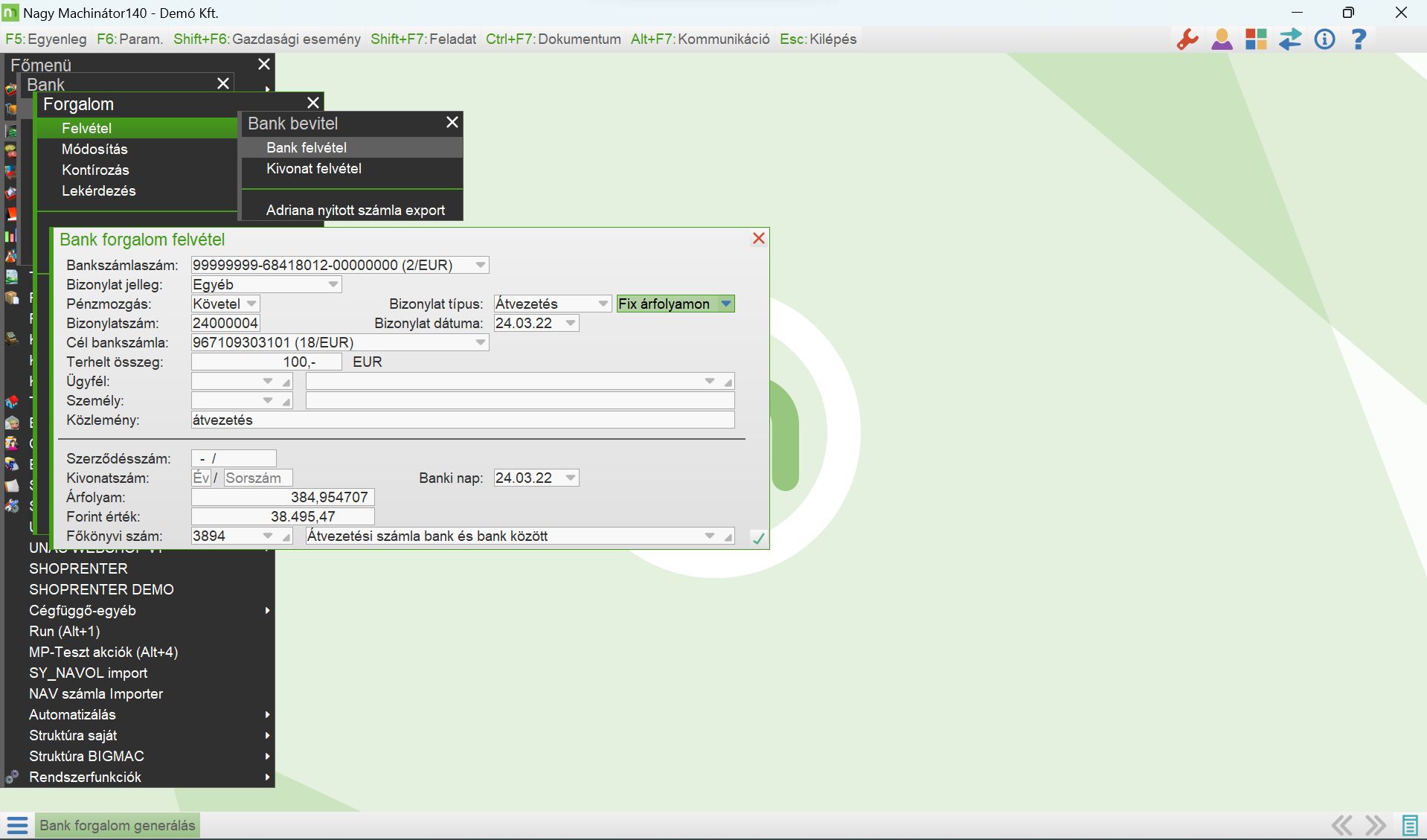Expand the Struktúra BIGMAC submenu
Image resolution: width=1427 pixels, height=840 pixels.
coord(267,756)
